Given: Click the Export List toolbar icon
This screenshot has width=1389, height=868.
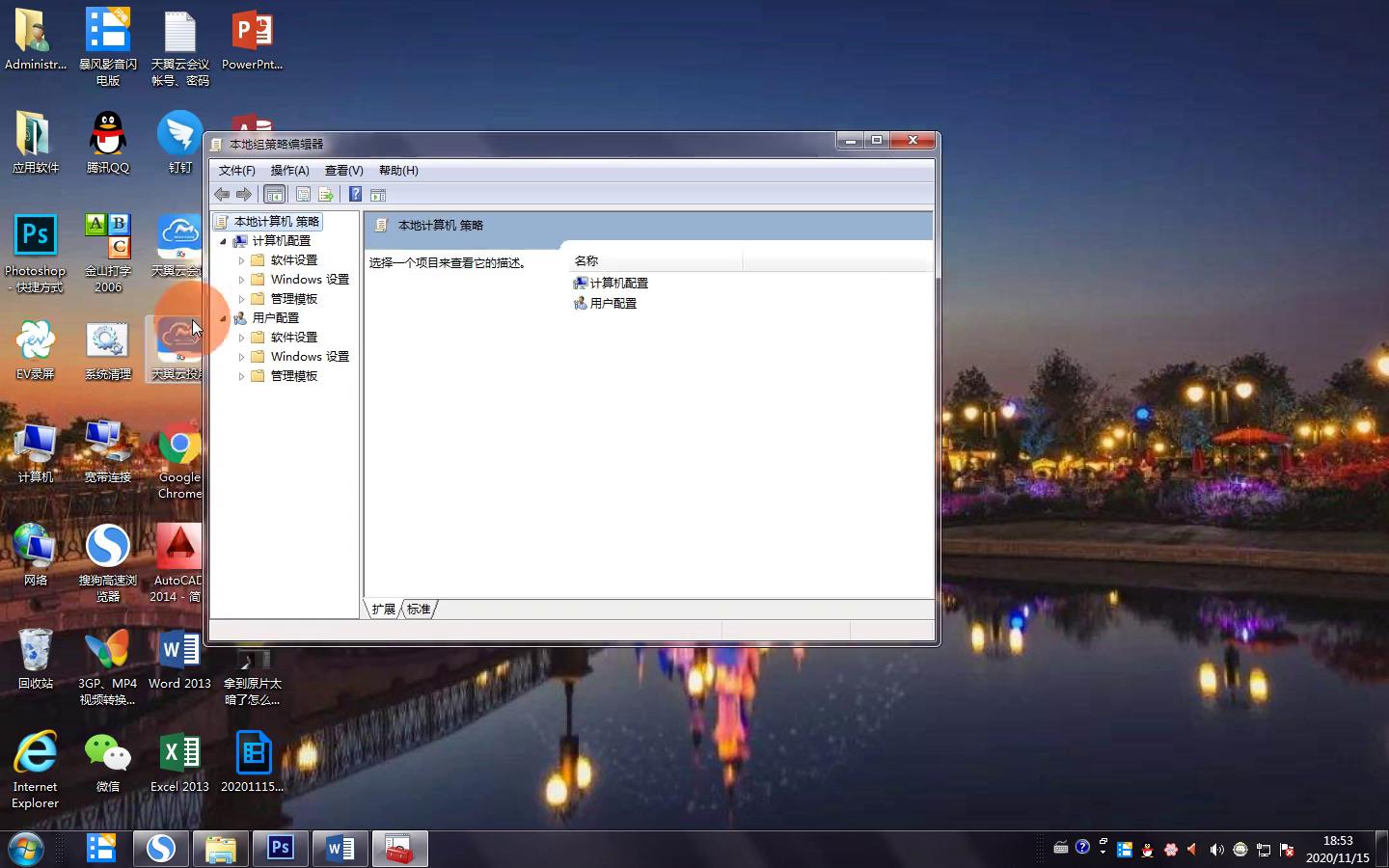Looking at the screenshot, I should click(x=326, y=195).
